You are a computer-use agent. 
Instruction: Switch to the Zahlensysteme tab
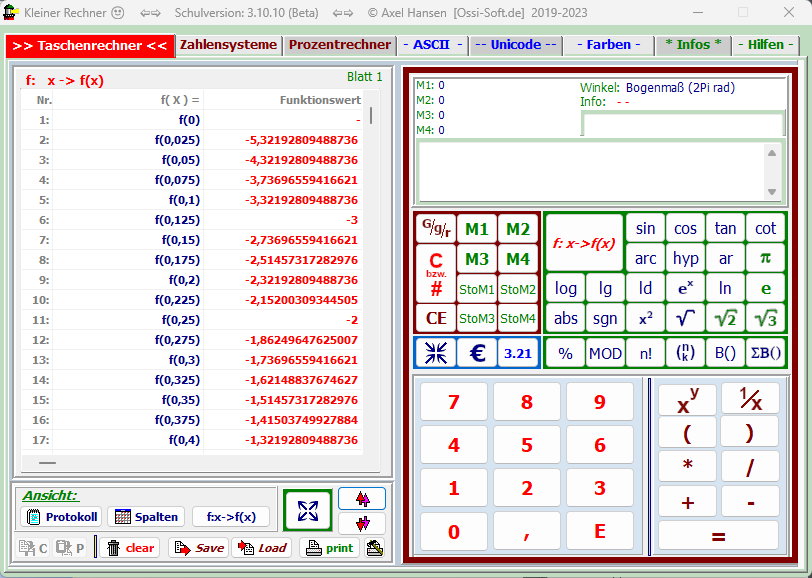point(229,45)
